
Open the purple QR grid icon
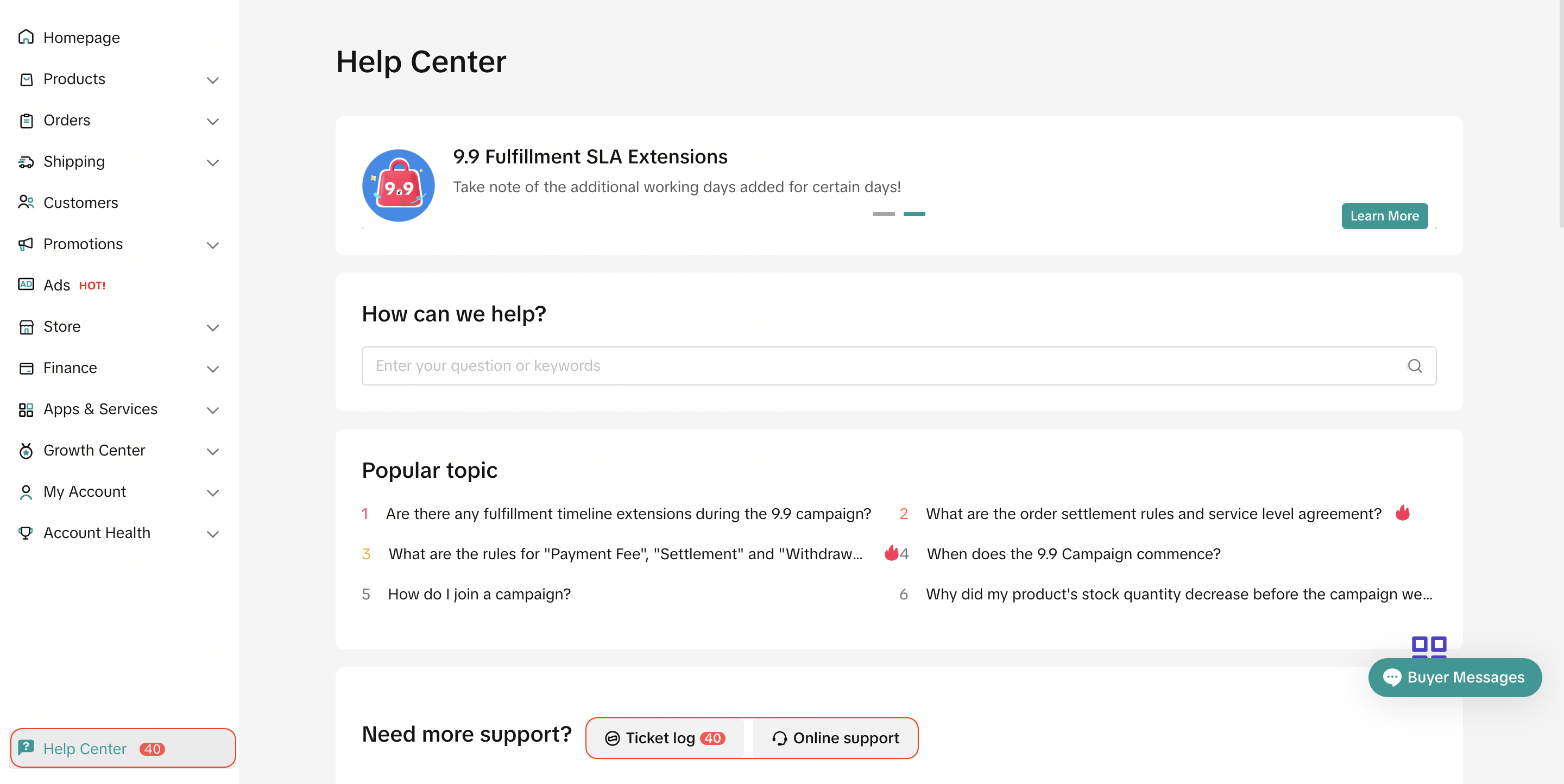[x=1429, y=647]
